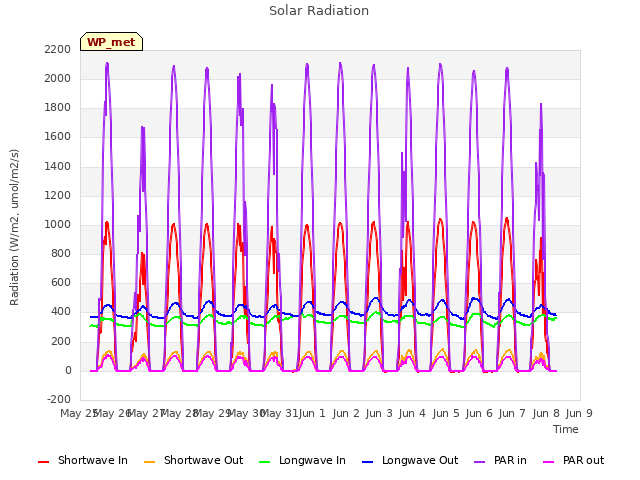Screen dimensions: 640x480
Task: Click the -200 y-axis tick label
Action: click(59, 399)
